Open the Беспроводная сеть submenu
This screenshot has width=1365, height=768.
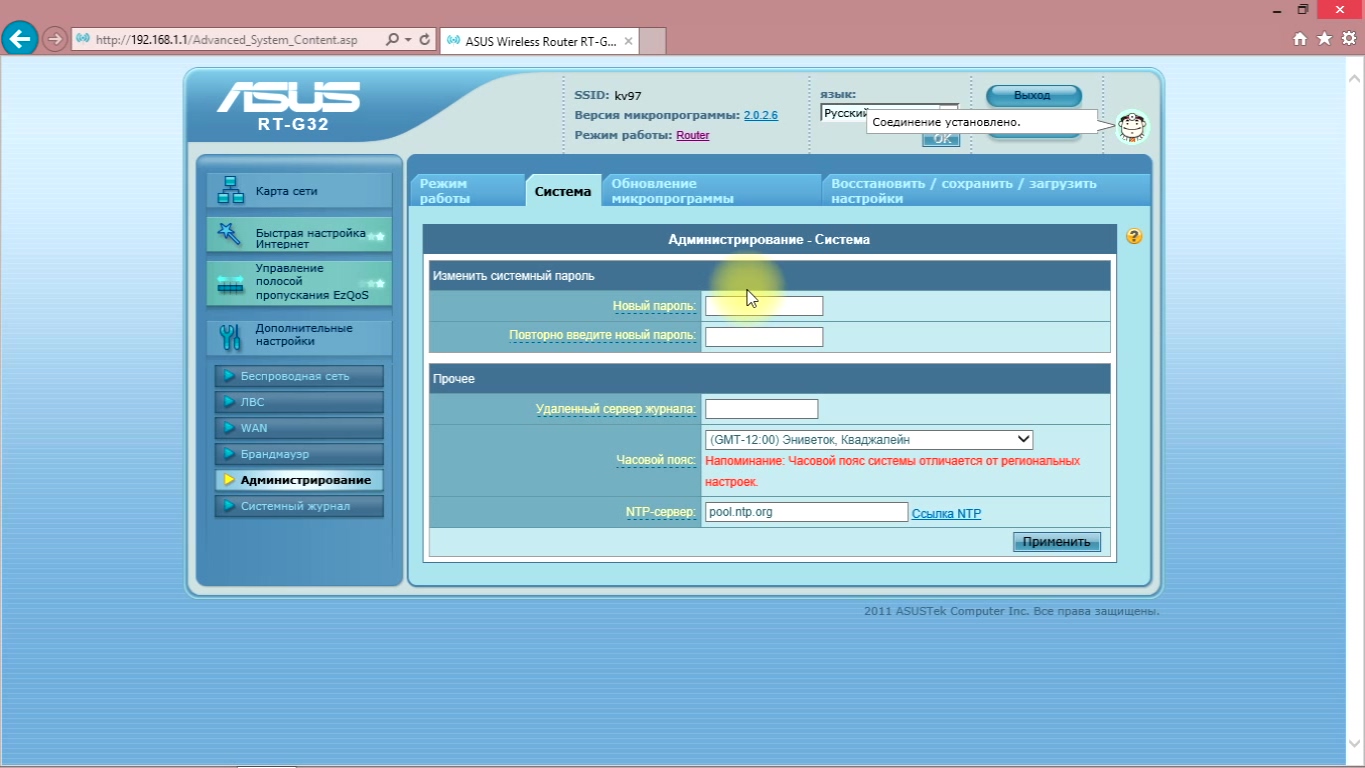pyautogui.click(x=299, y=376)
